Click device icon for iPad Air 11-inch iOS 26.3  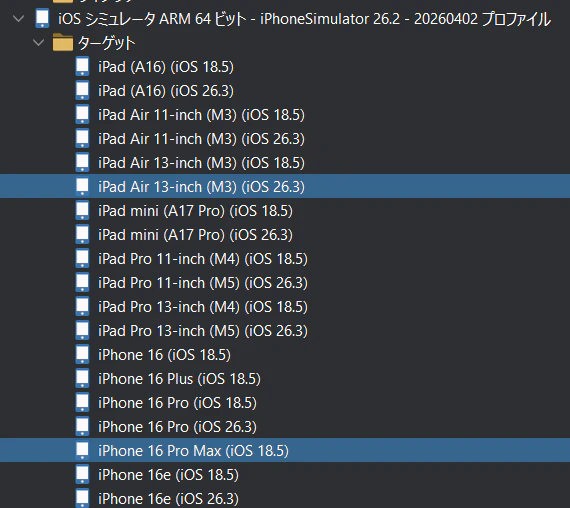pos(82,139)
